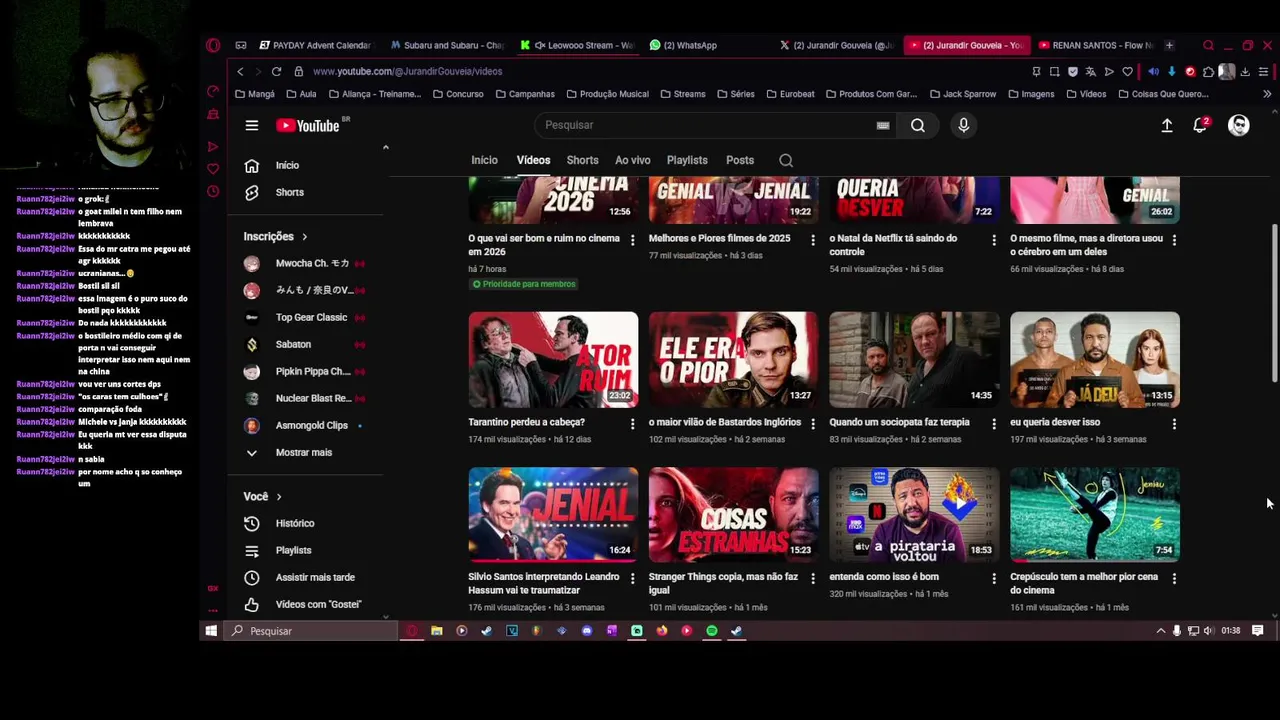The height and width of the screenshot is (720, 1280).
Task: Open thumbnail of Crepúsculo tem a melhor pior cena
Action: click(x=1094, y=514)
